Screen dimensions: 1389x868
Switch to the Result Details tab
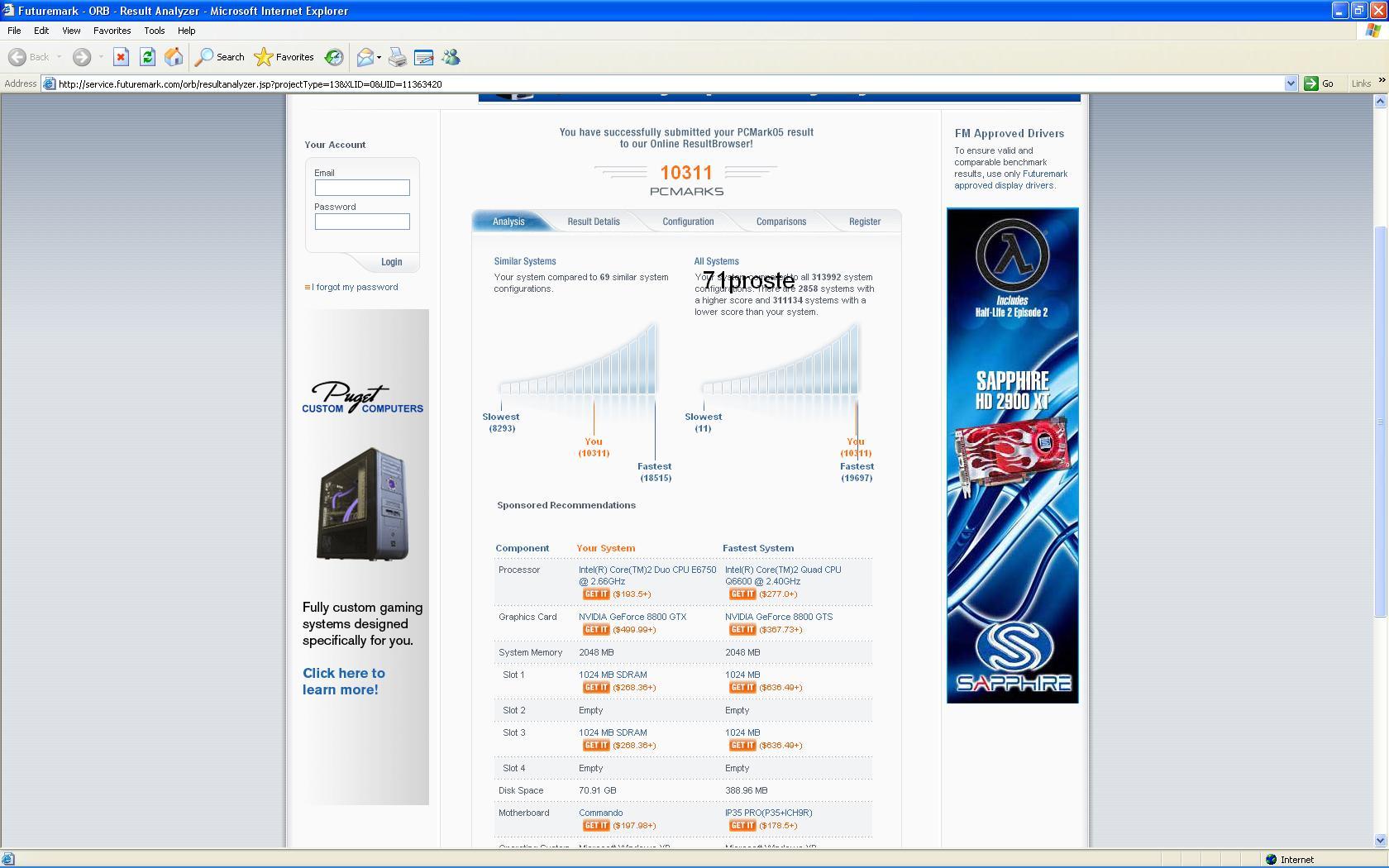[x=594, y=222]
